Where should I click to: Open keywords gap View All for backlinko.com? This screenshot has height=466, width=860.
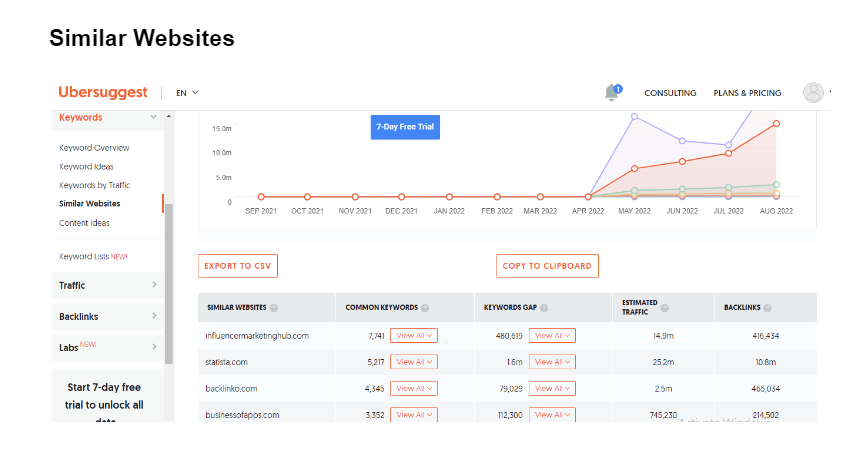tap(552, 388)
